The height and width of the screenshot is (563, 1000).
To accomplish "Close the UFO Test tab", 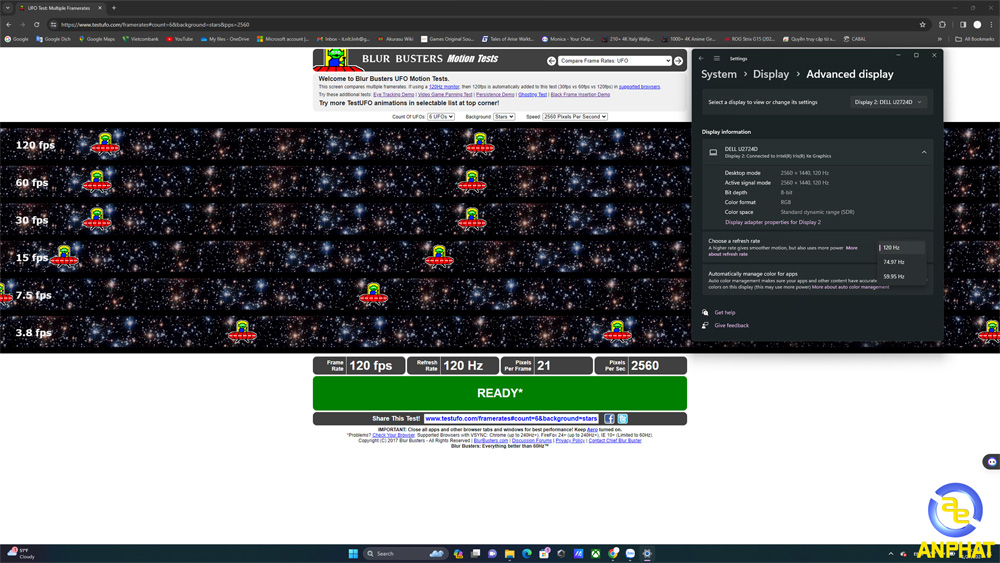I will click(x=100, y=8).
